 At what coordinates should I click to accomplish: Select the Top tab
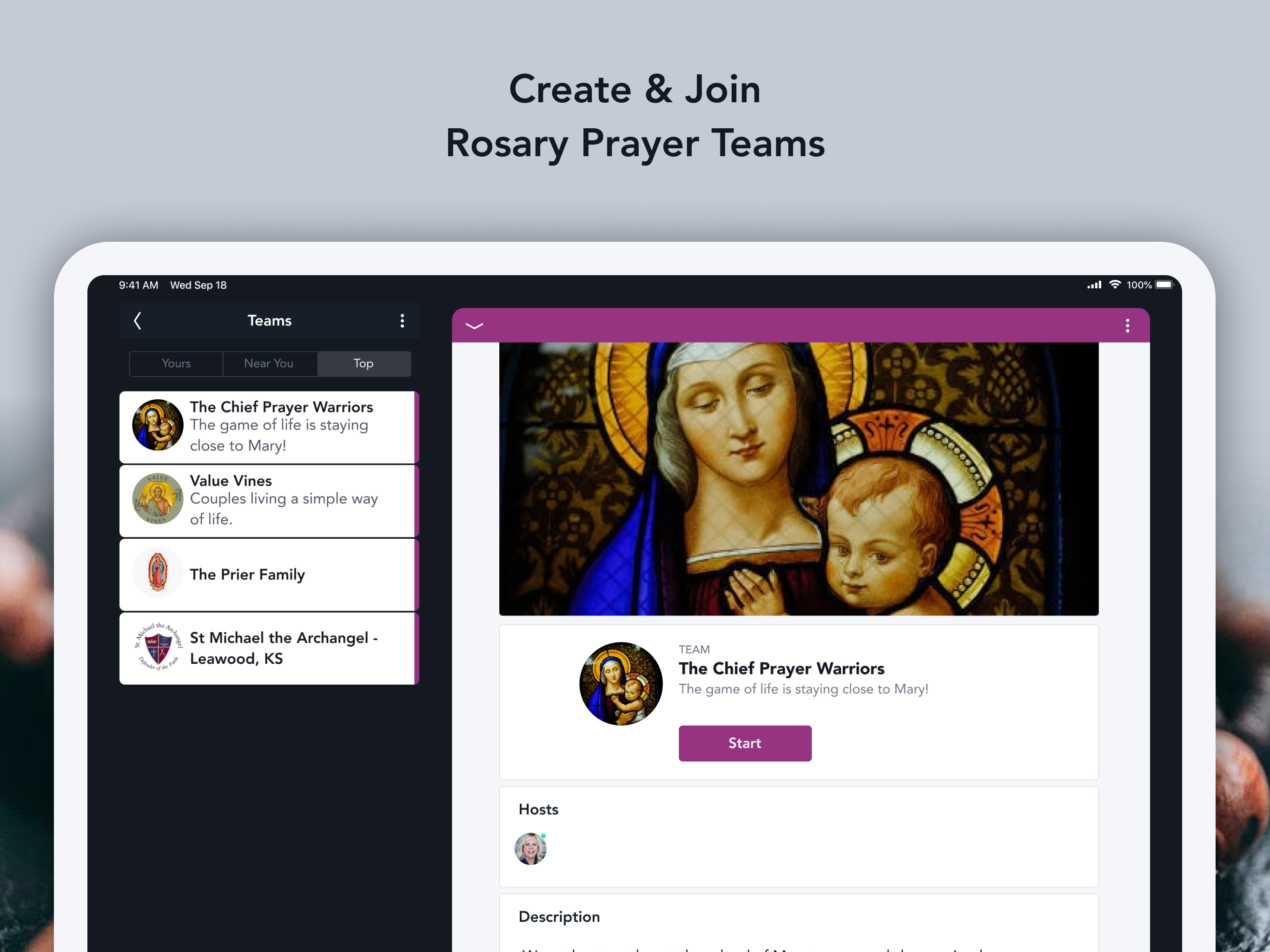(x=364, y=364)
